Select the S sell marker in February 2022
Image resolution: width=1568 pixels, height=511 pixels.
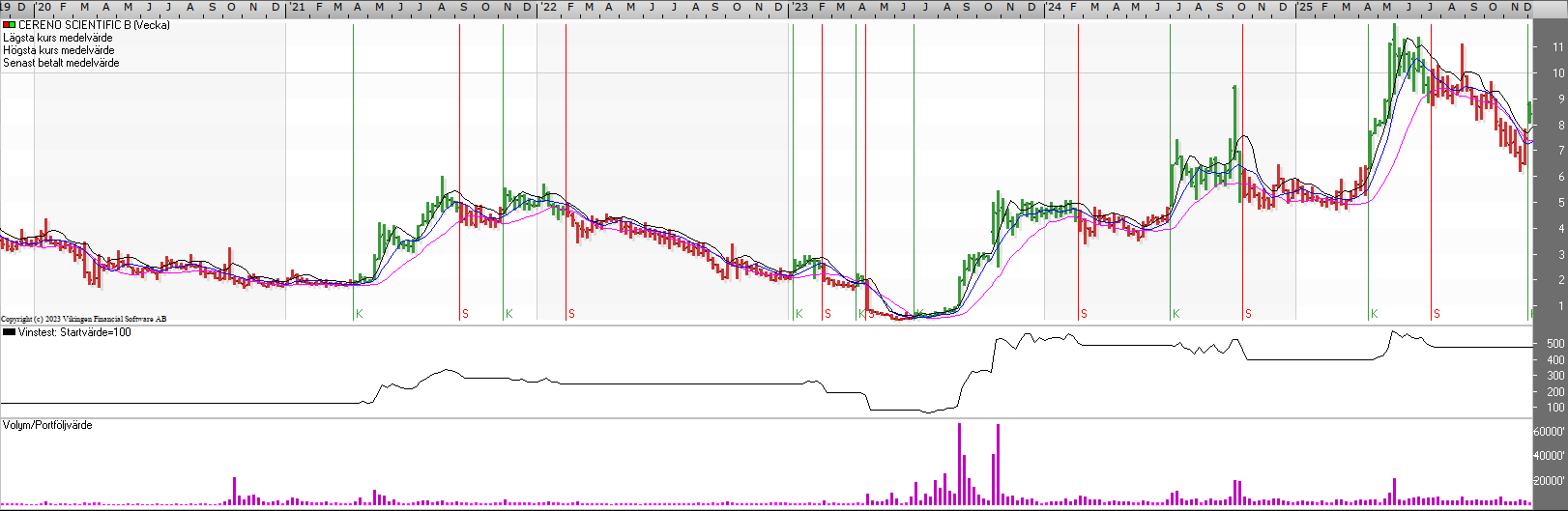(x=571, y=314)
